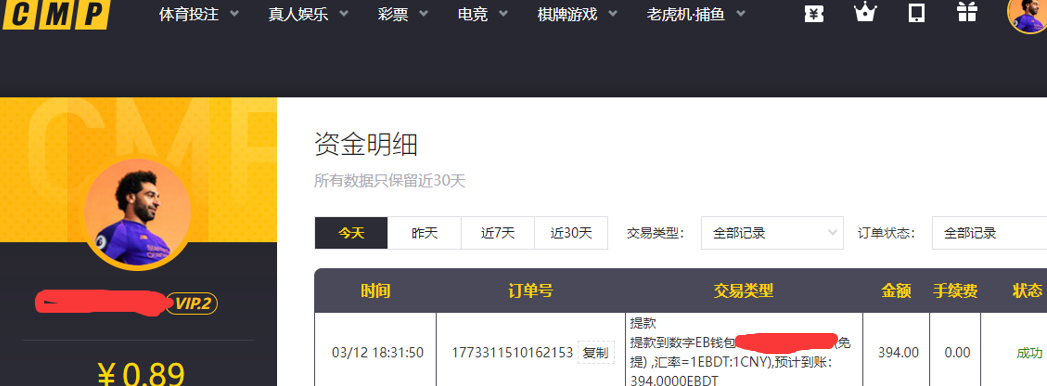Screen dimensions: 1047x386
Task: Select the 今天 filter tab
Action: pos(351,233)
